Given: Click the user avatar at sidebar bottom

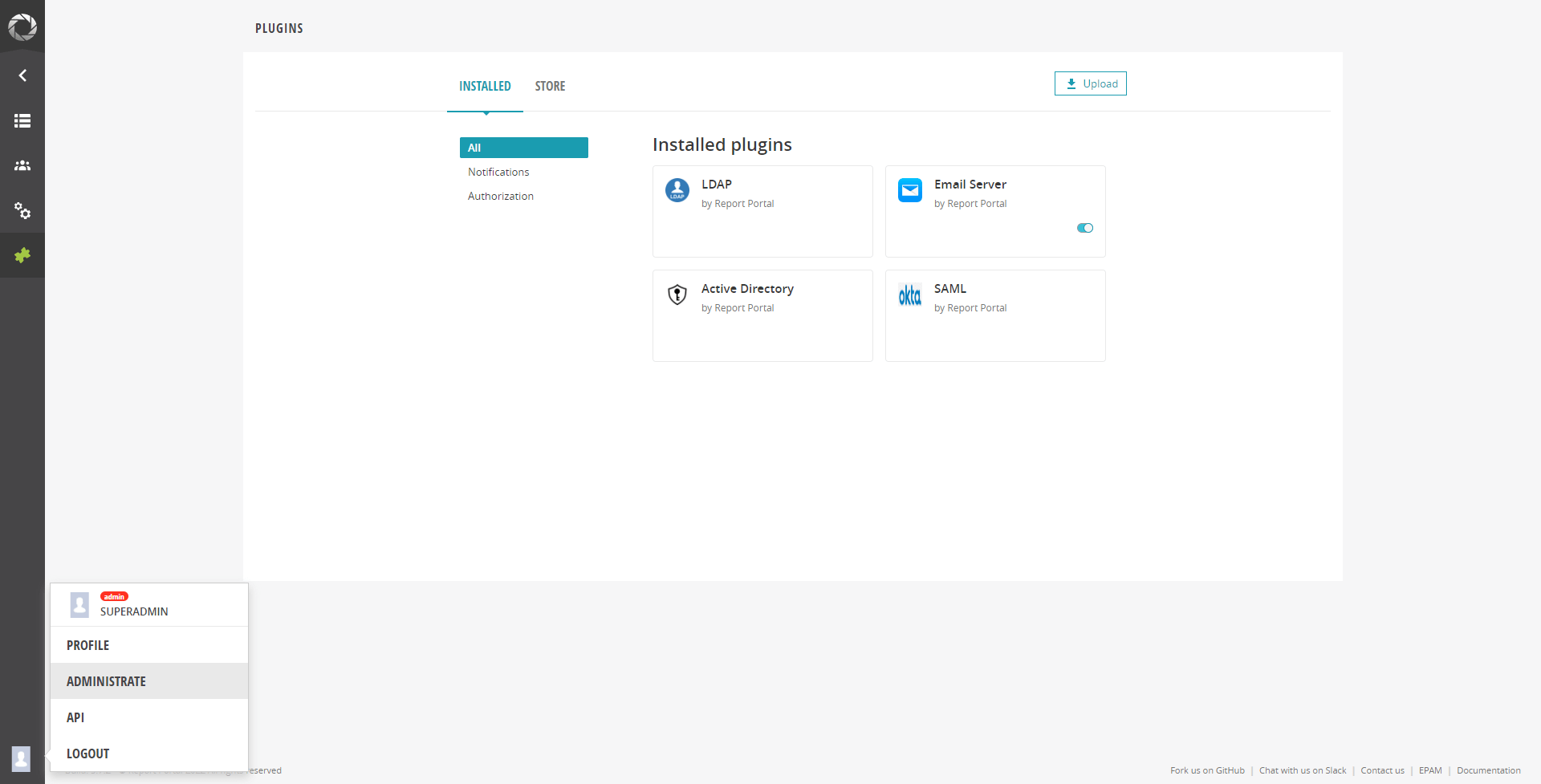Looking at the screenshot, I should [x=20, y=758].
